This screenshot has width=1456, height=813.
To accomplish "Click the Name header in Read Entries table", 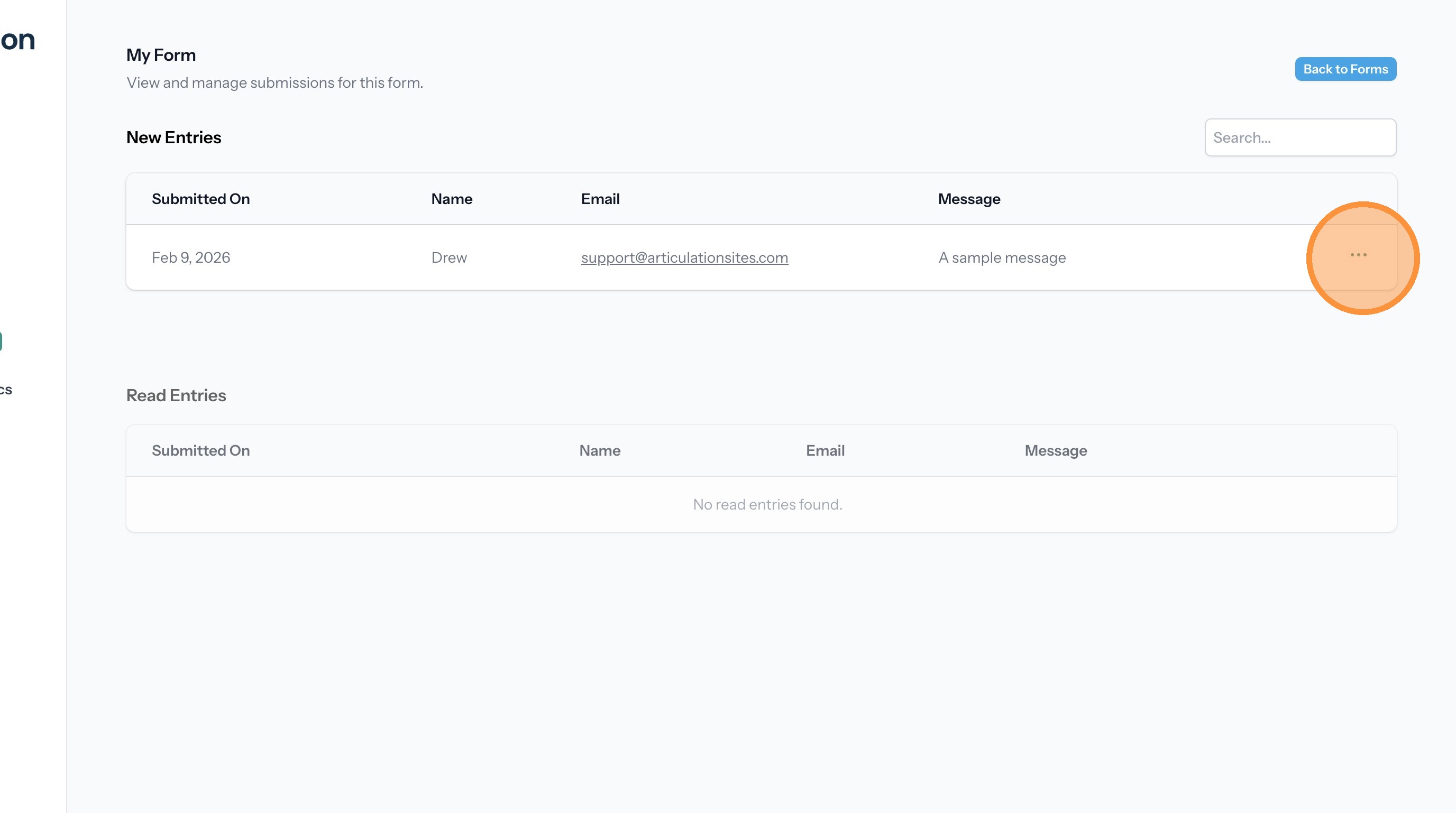I will click(x=599, y=450).
